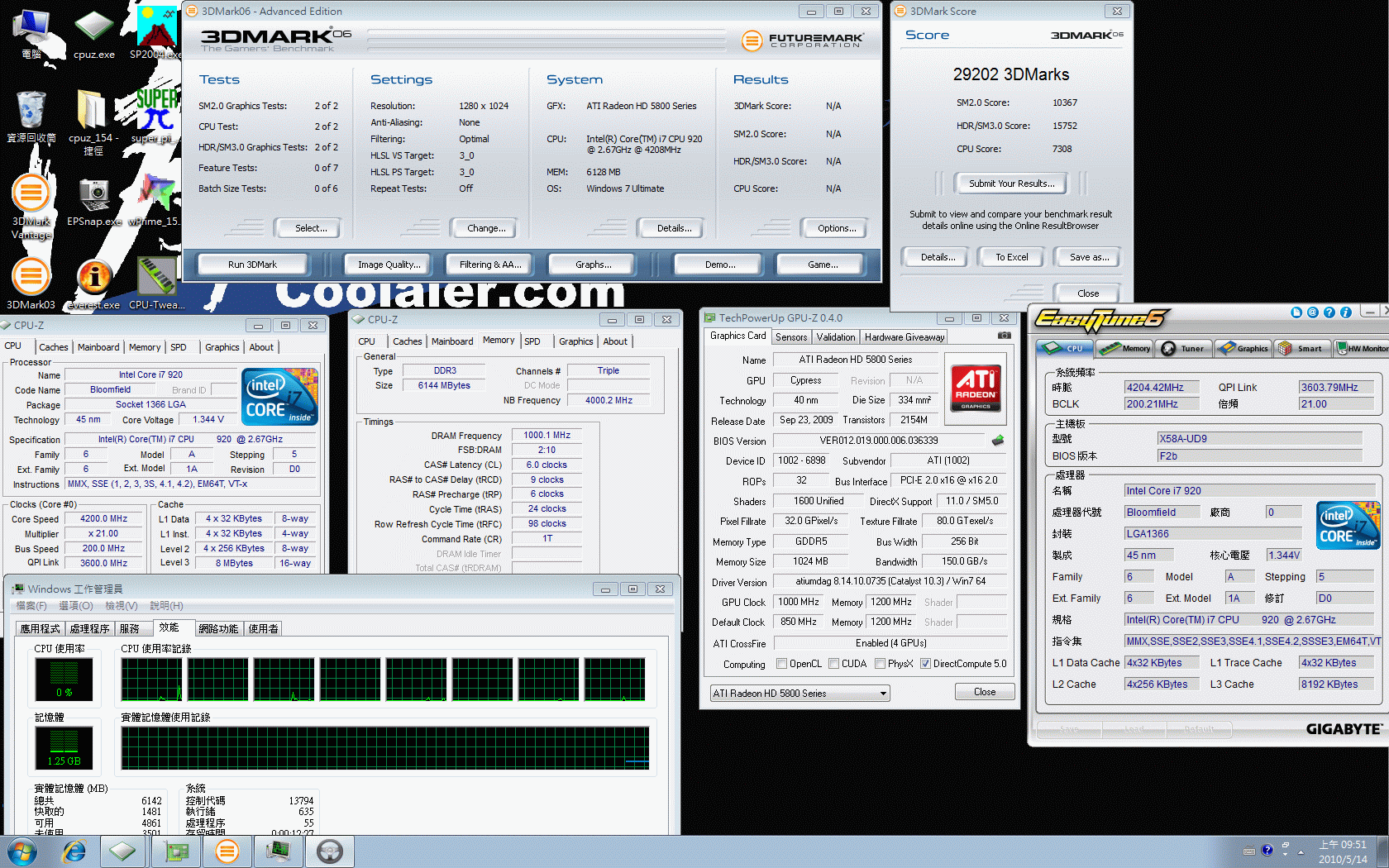Image resolution: width=1389 pixels, height=868 pixels.
Task: Open the CPU-Tweaker desktop icon
Action: [156, 284]
